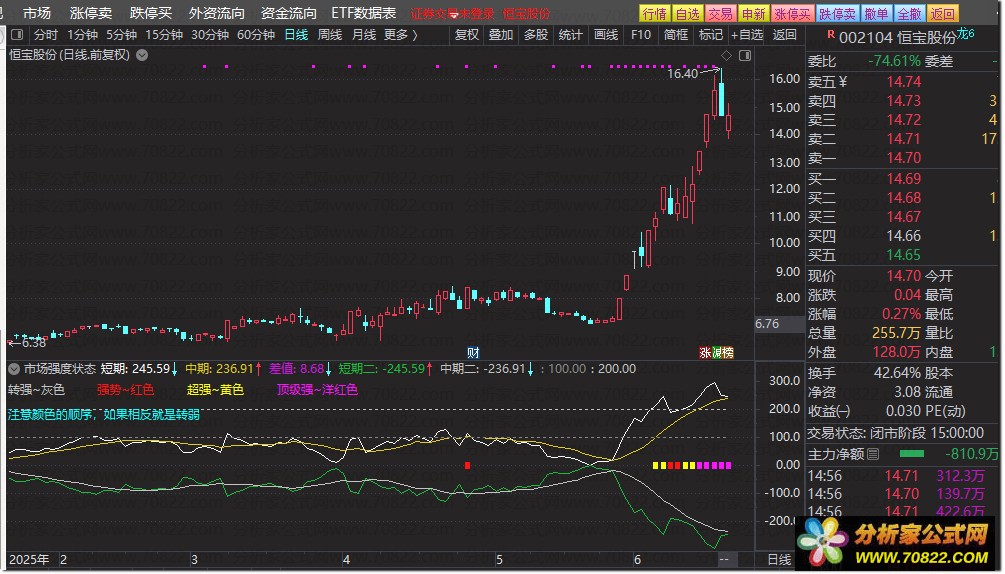Image resolution: width=1005 pixels, height=574 pixels.
Task: Switch to the 周线 period tab
Action: (x=330, y=35)
